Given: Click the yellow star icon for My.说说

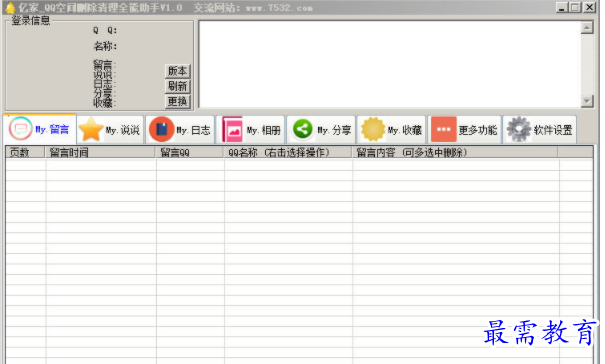Looking at the screenshot, I should click(x=91, y=129).
